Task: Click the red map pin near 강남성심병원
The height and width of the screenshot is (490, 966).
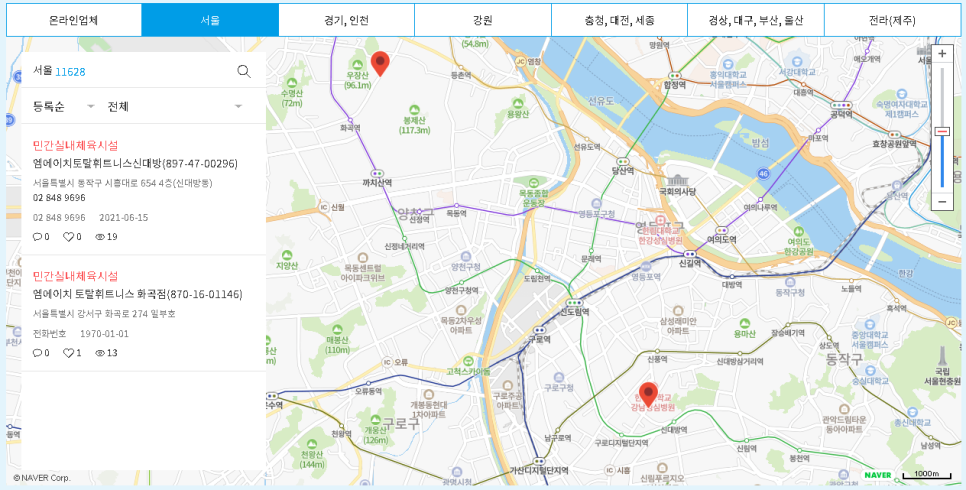Action: coord(648,394)
